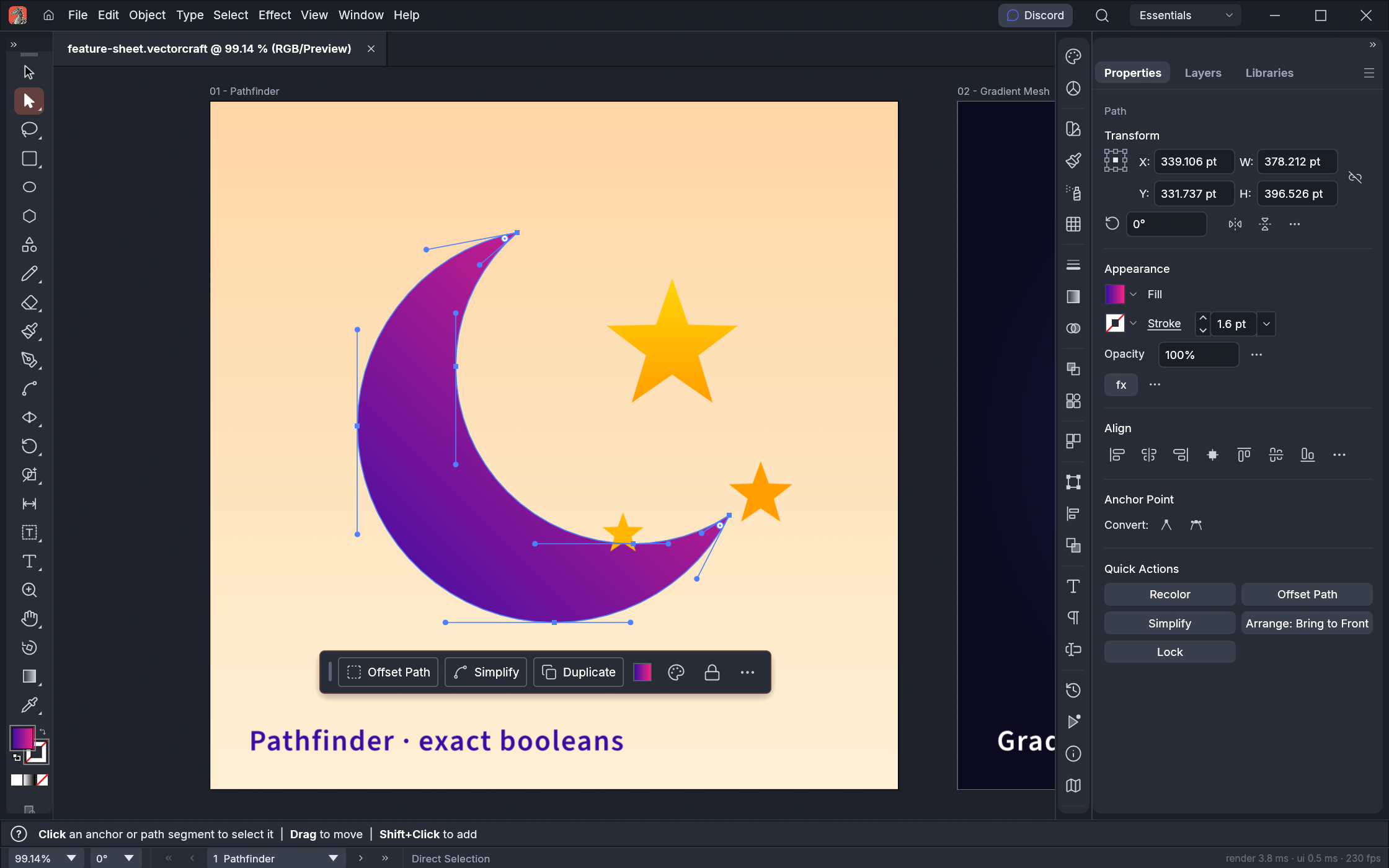Select the Hand tool
The height and width of the screenshot is (868, 1389).
tap(29, 619)
